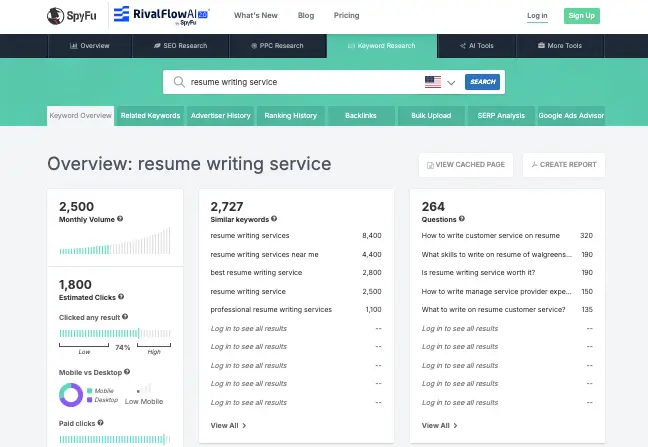Viewport: 648px width, 447px height.
Task: Expand the country selector dropdown arrow
Action: tap(451, 82)
